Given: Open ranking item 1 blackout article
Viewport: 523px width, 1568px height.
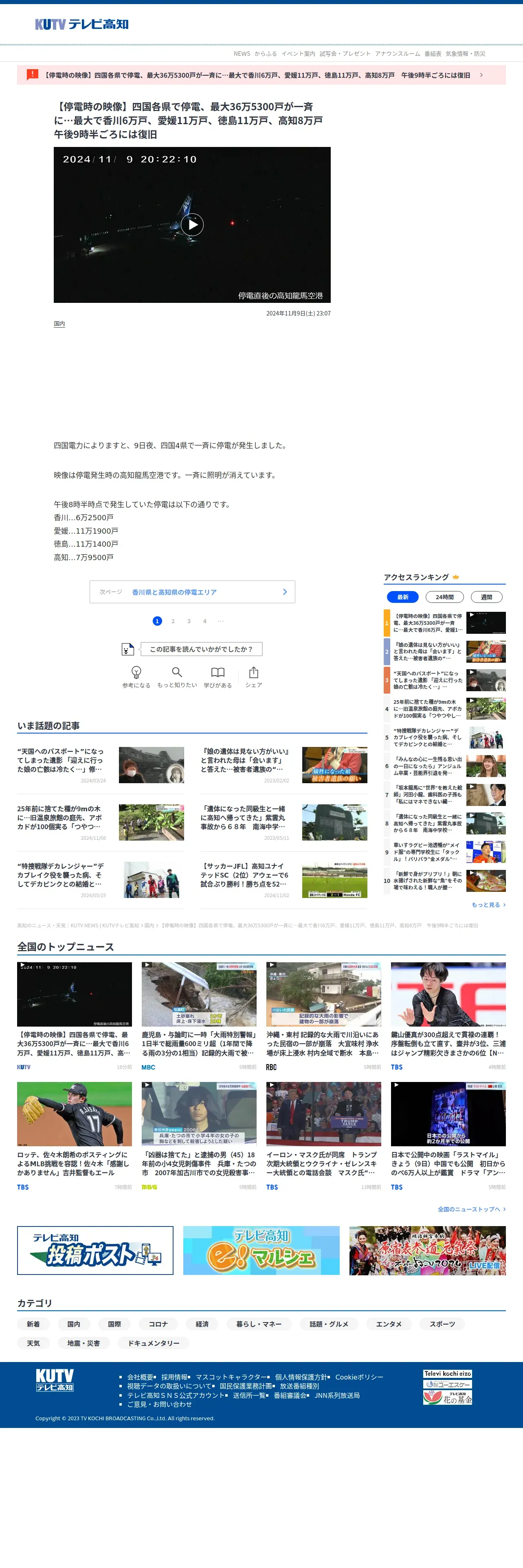Looking at the screenshot, I should tap(444, 623).
